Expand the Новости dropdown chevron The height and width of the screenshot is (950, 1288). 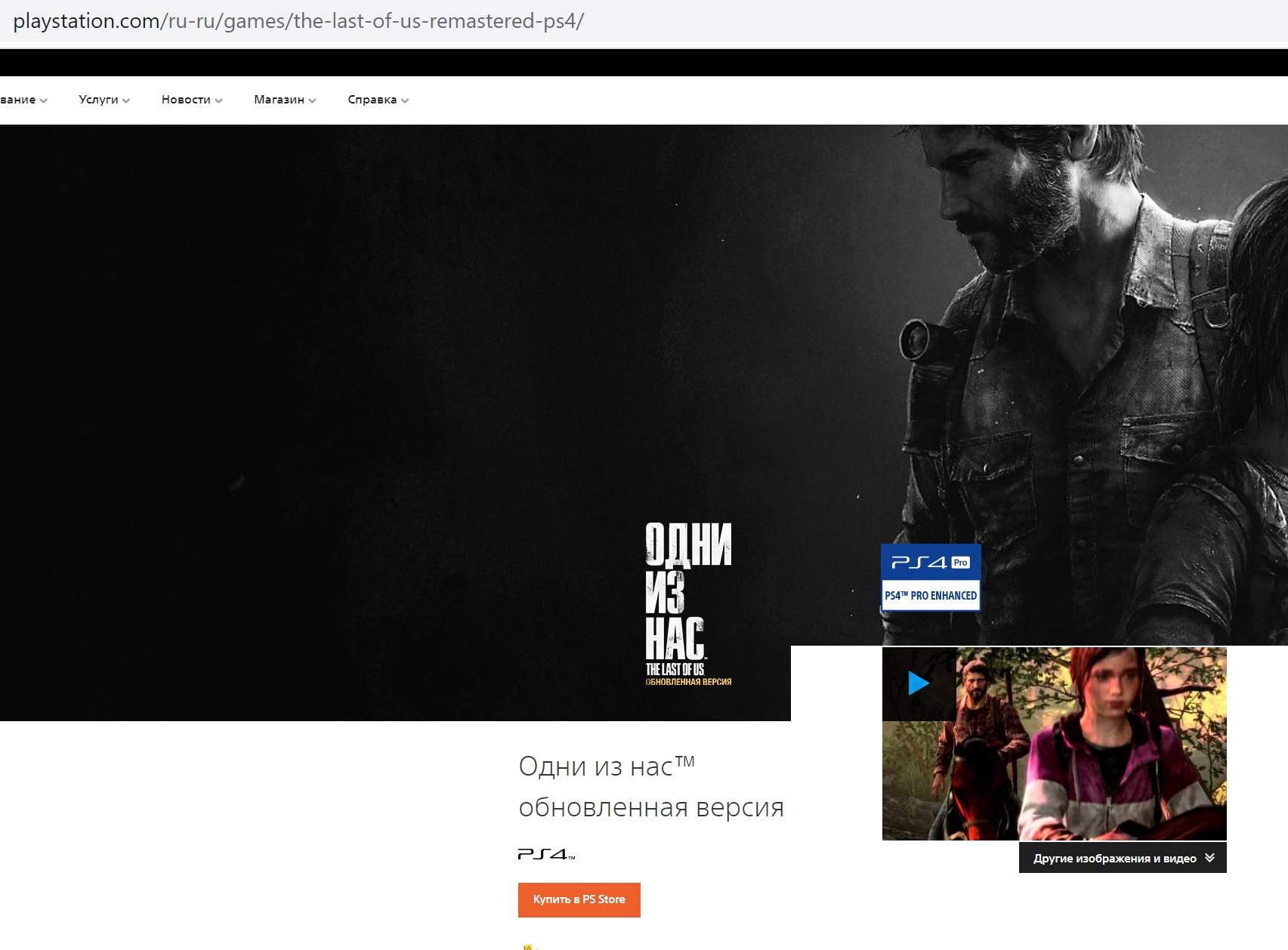click(218, 100)
